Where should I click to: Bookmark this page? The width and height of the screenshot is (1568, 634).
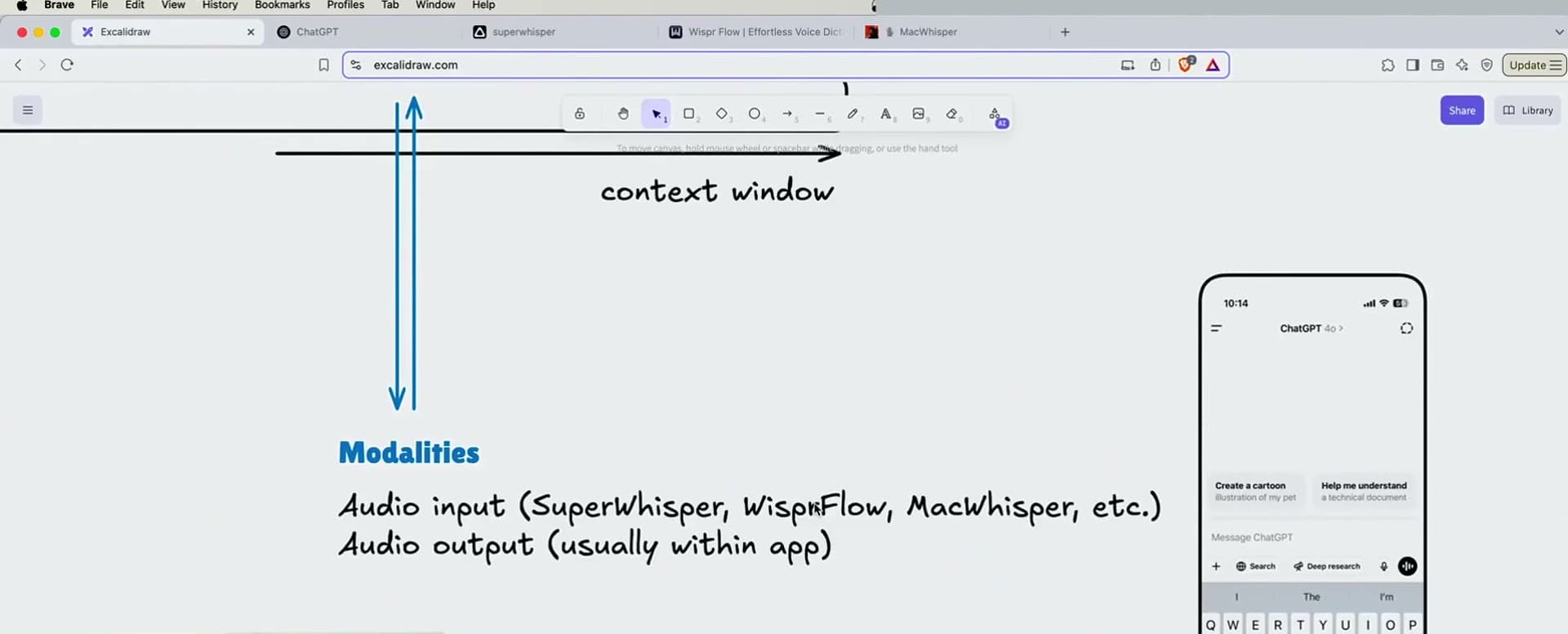(323, 65)
